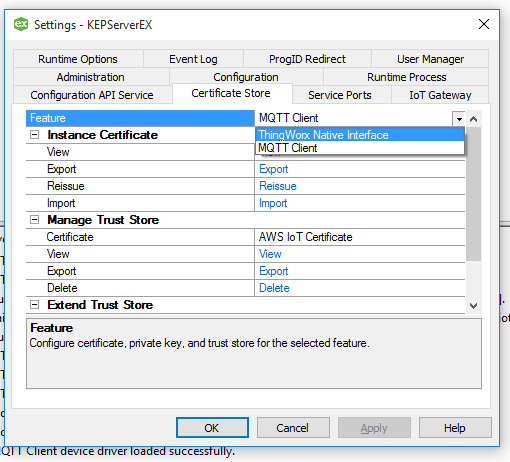Select the Feature property row label

point(140,118)
